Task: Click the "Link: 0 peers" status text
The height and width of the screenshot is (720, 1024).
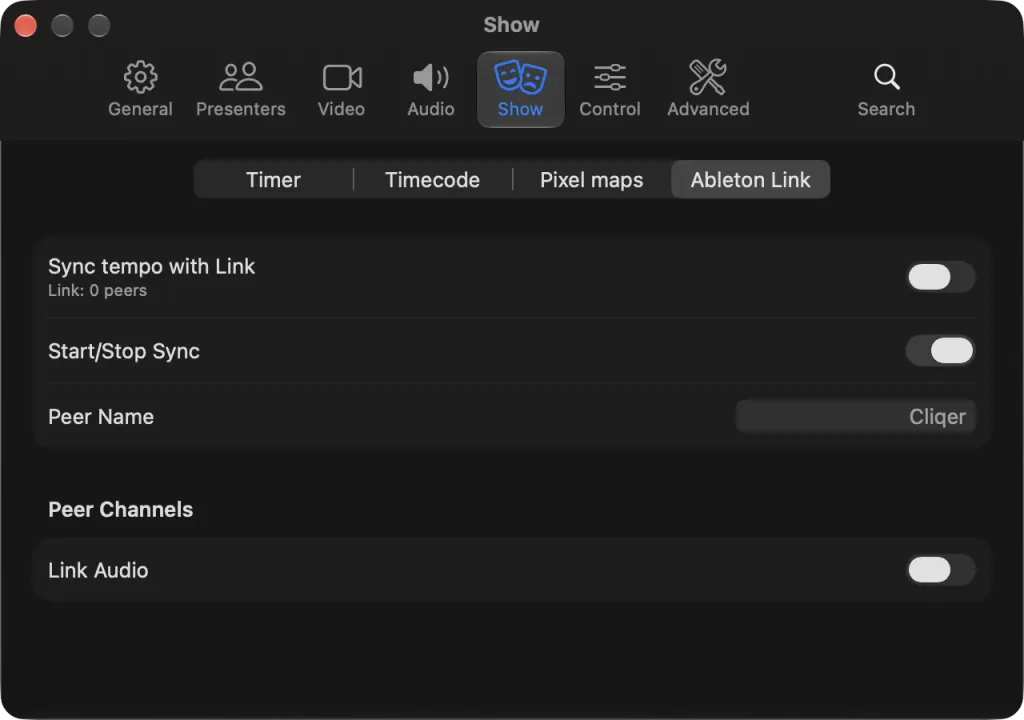Action: (97, 291)
